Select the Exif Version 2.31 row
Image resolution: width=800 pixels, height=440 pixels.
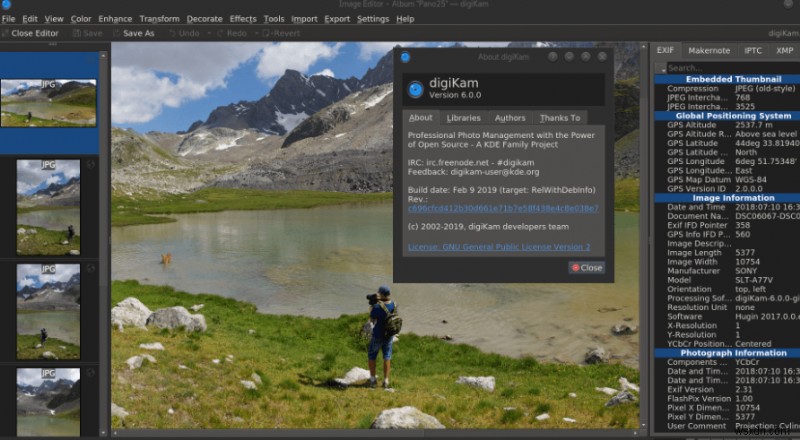[728, 389]
